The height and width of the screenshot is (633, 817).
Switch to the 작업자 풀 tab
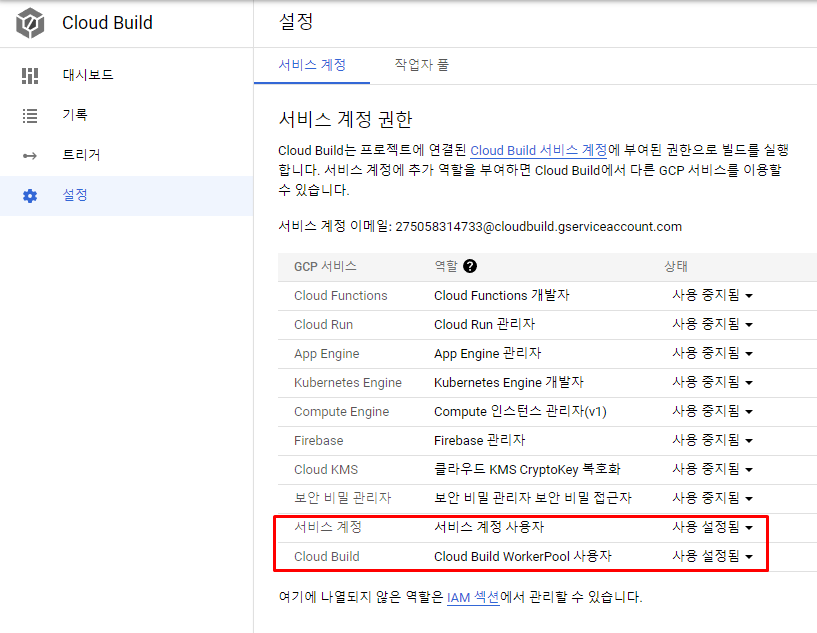(x=422, y=65)
